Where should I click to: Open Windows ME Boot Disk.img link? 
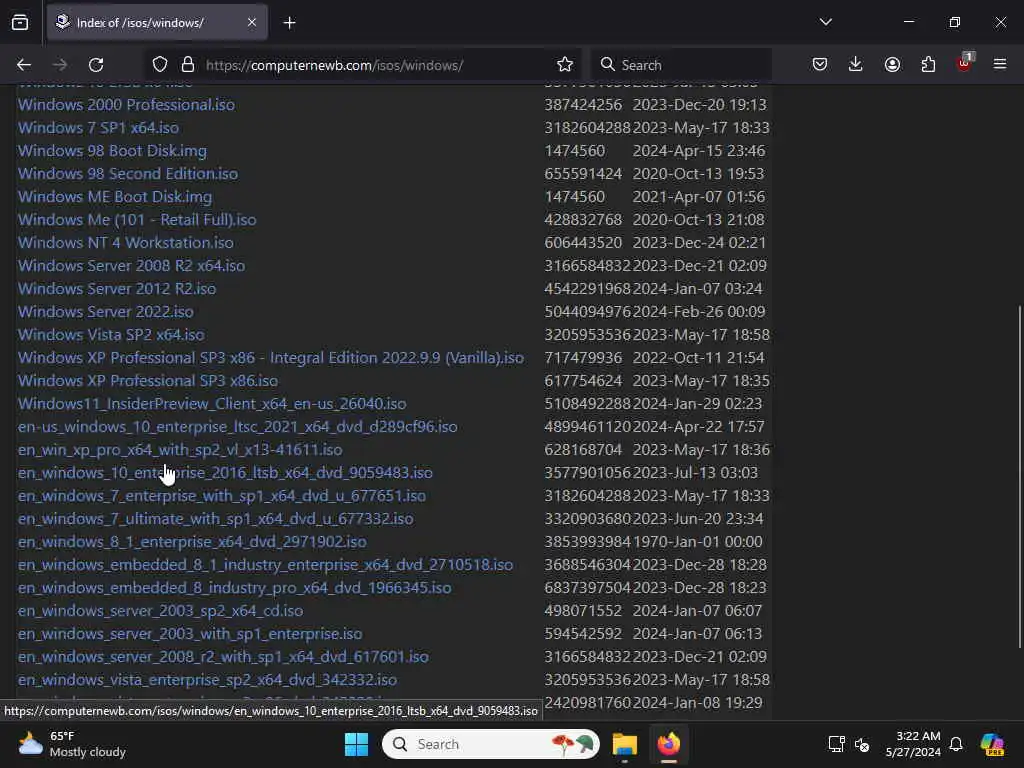115,197
